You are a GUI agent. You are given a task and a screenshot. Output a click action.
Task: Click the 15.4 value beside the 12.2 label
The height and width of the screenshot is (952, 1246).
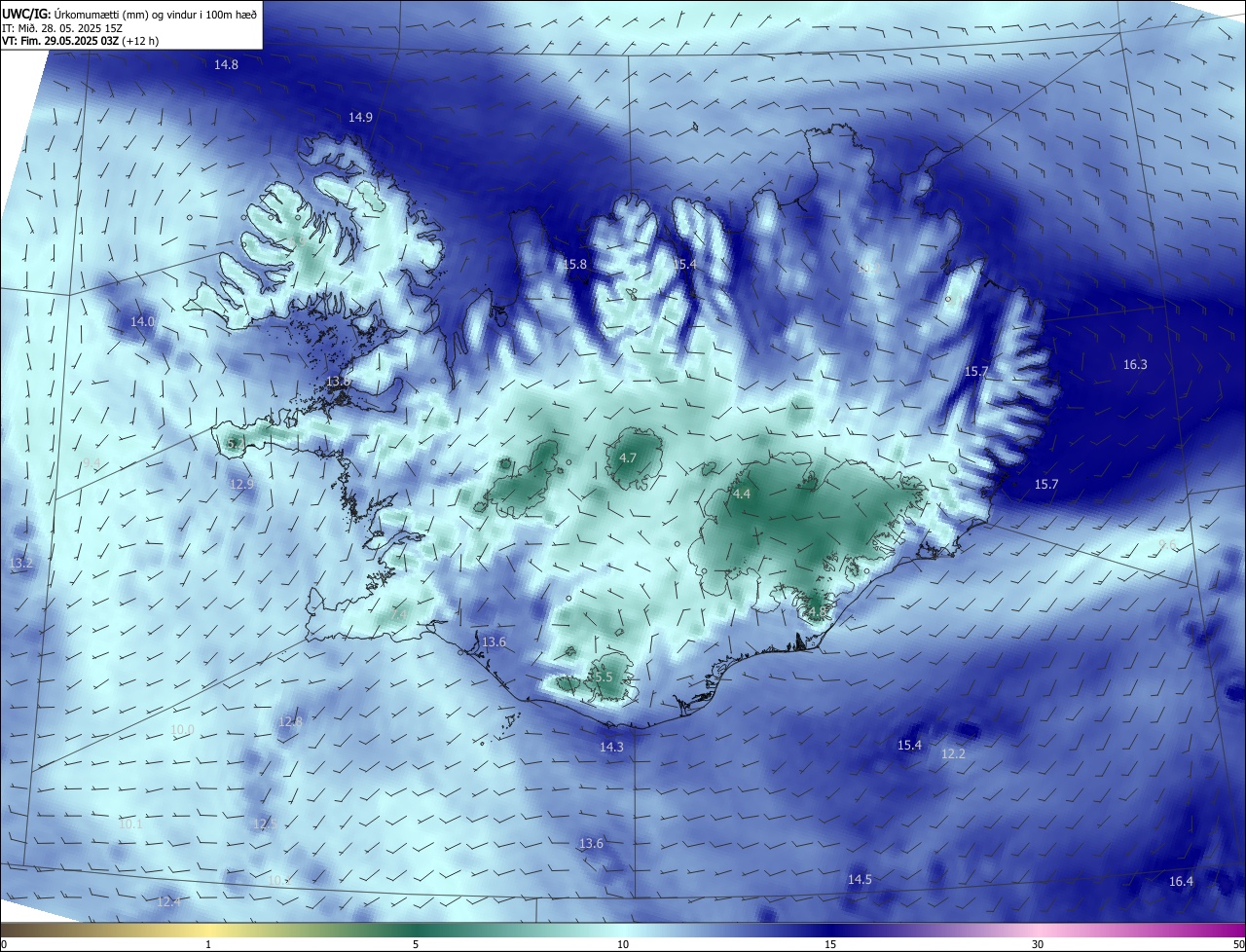coord(909,745)
